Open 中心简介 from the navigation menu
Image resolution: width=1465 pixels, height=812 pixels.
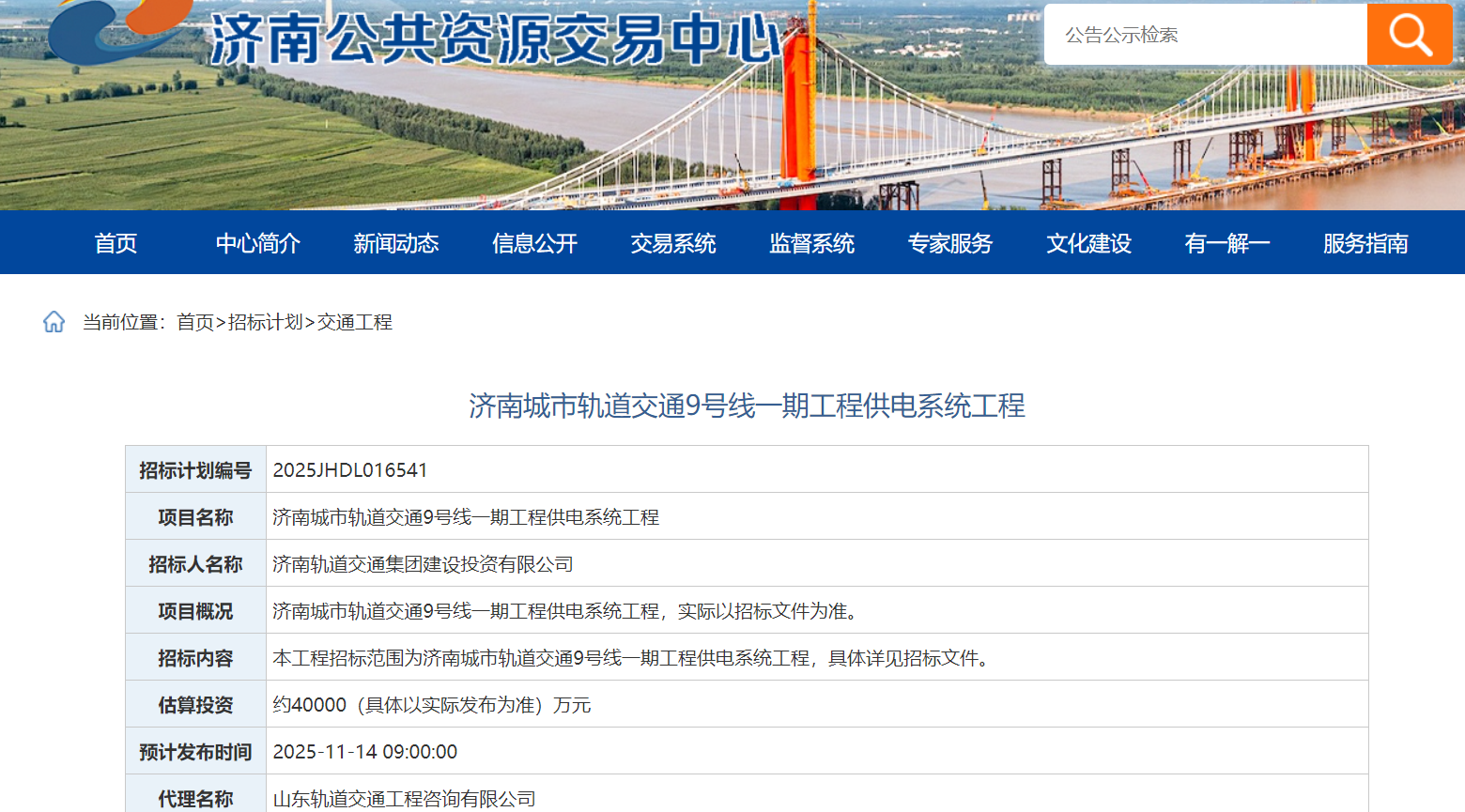[x=257, y=243]
